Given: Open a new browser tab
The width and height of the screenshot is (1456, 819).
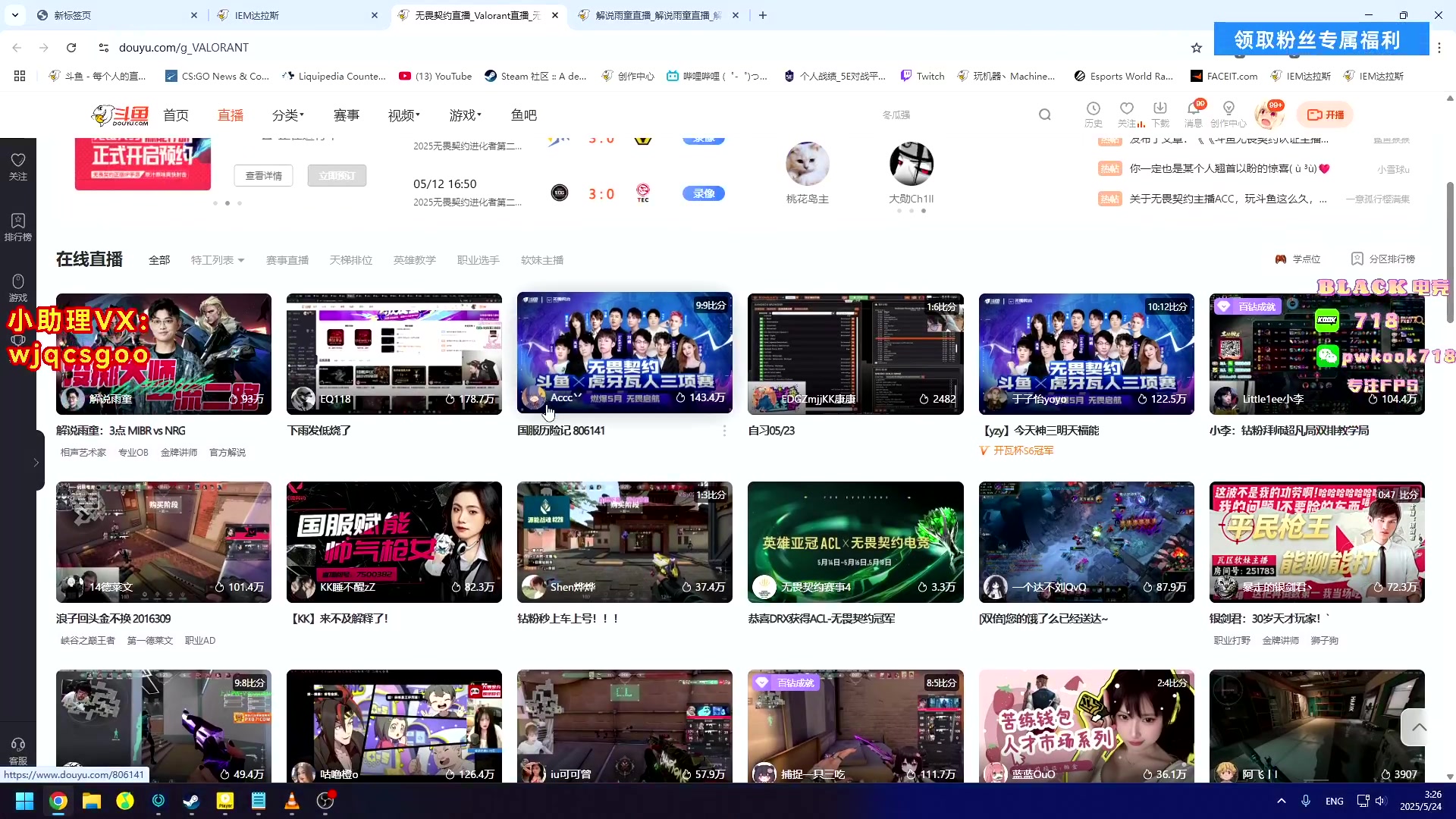Looking at the screenshot, I should pyautogui.click(x=763, y=15).
